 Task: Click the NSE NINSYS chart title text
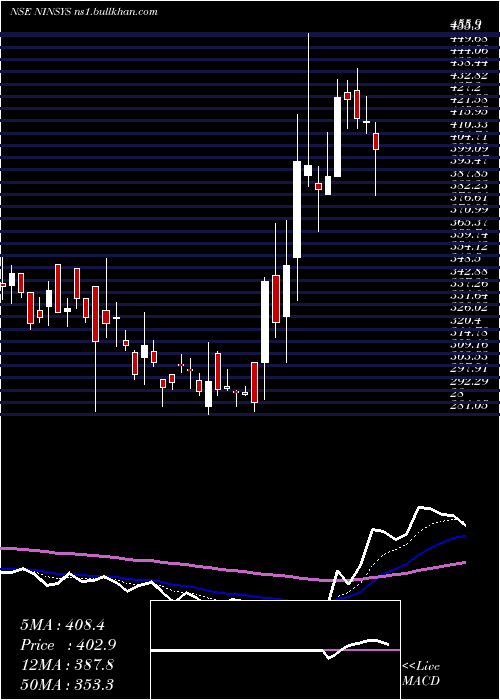[84, 11]
